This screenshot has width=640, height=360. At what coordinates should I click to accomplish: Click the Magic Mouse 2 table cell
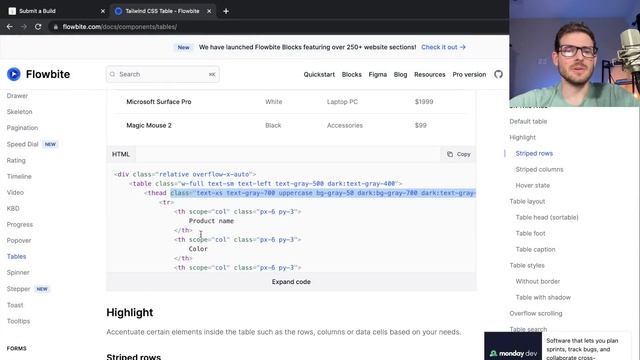149,125
